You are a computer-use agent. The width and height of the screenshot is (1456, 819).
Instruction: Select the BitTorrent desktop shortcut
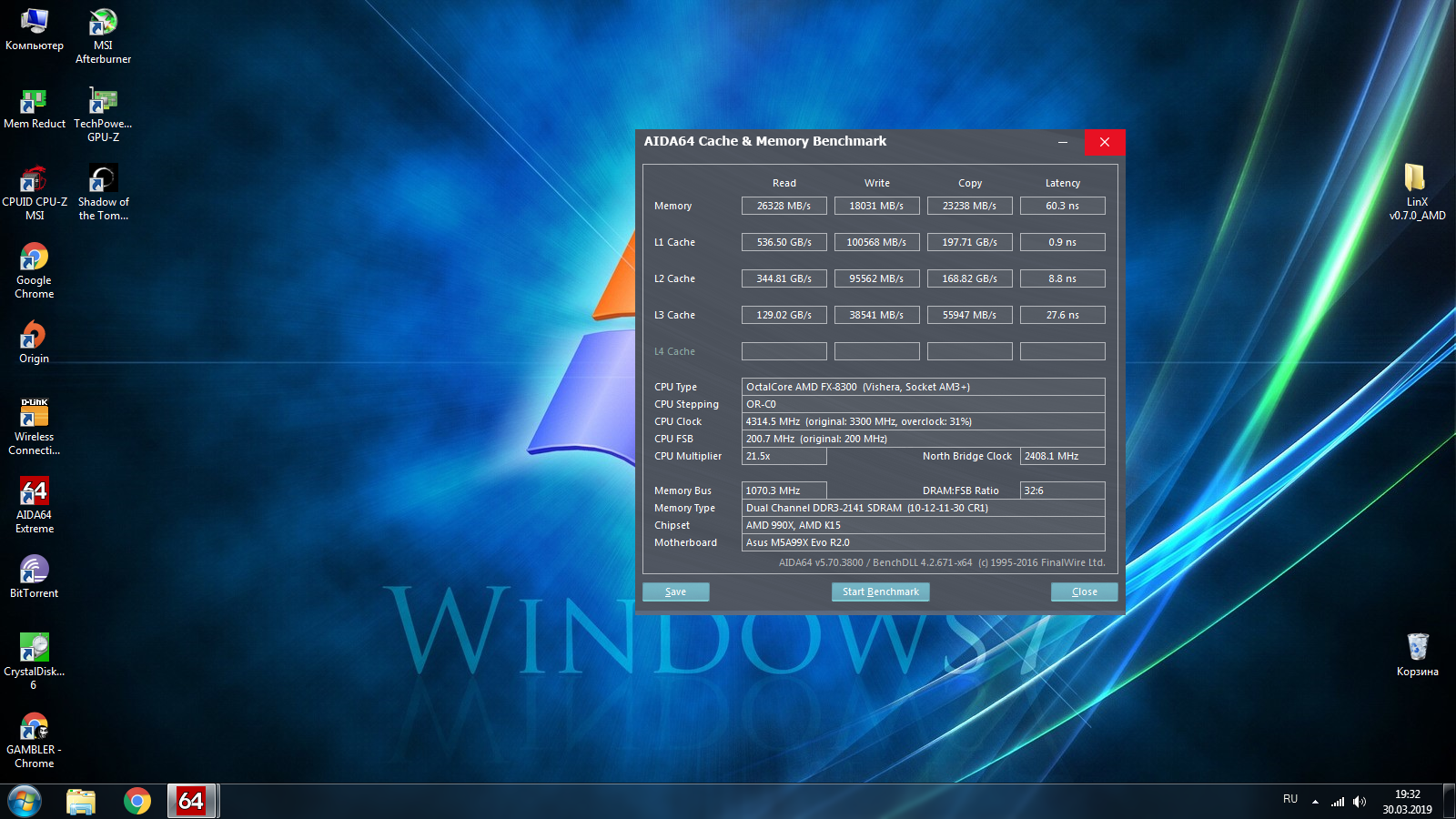(35, 577)
